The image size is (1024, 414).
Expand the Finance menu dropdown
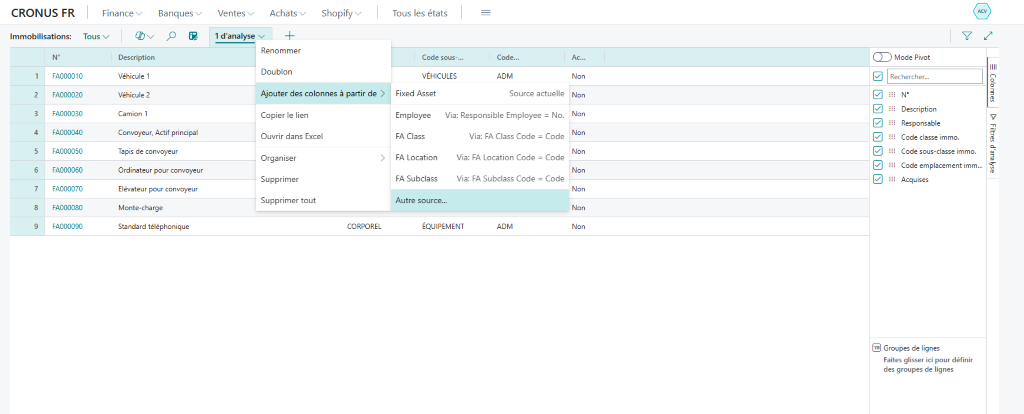point(122,12)
